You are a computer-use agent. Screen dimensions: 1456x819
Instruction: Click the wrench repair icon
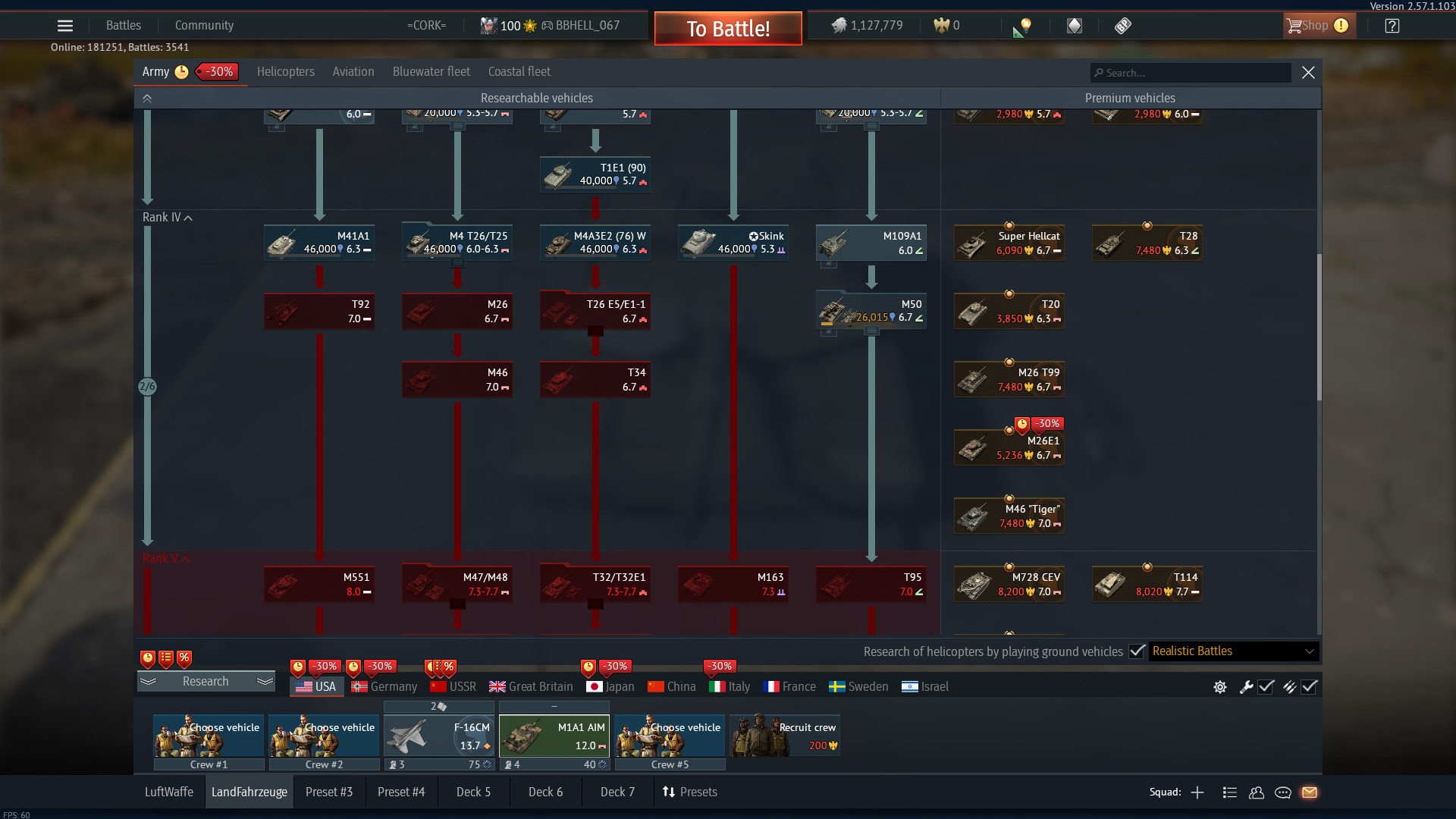[x=1246, y=687]
